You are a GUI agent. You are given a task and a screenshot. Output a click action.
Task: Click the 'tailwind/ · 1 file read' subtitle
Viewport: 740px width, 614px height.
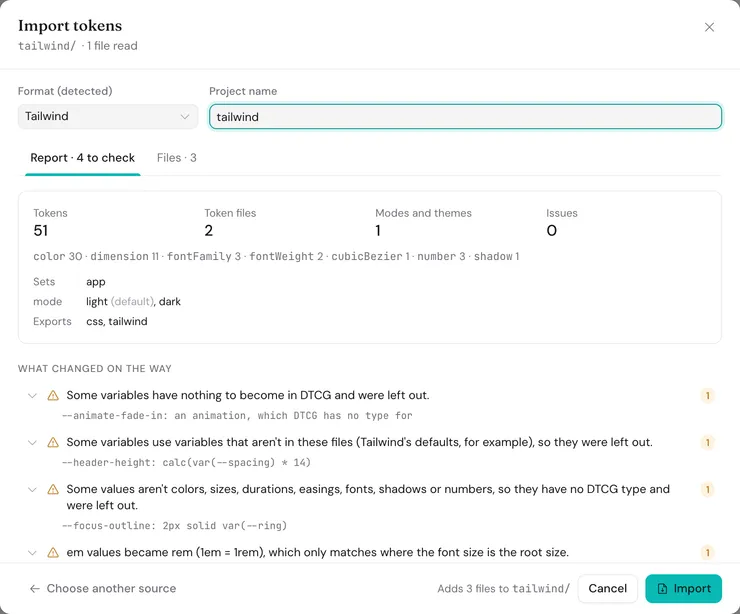[x=78, y=46]
